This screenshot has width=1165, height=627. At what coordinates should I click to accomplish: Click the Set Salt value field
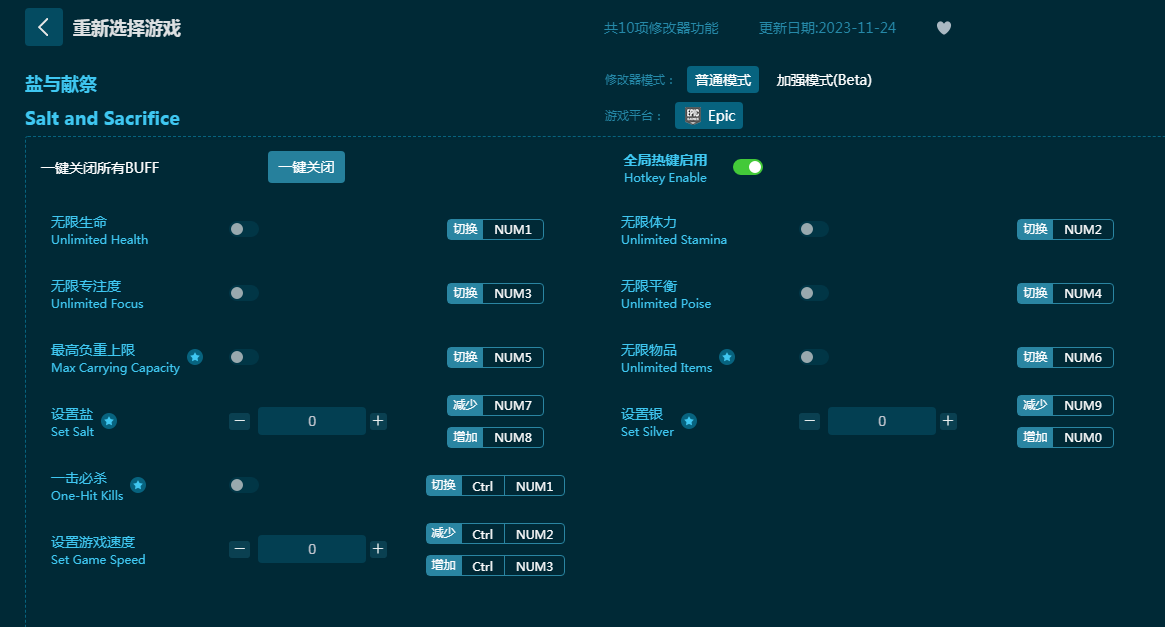pyautogui.click(x=312, y=421)
